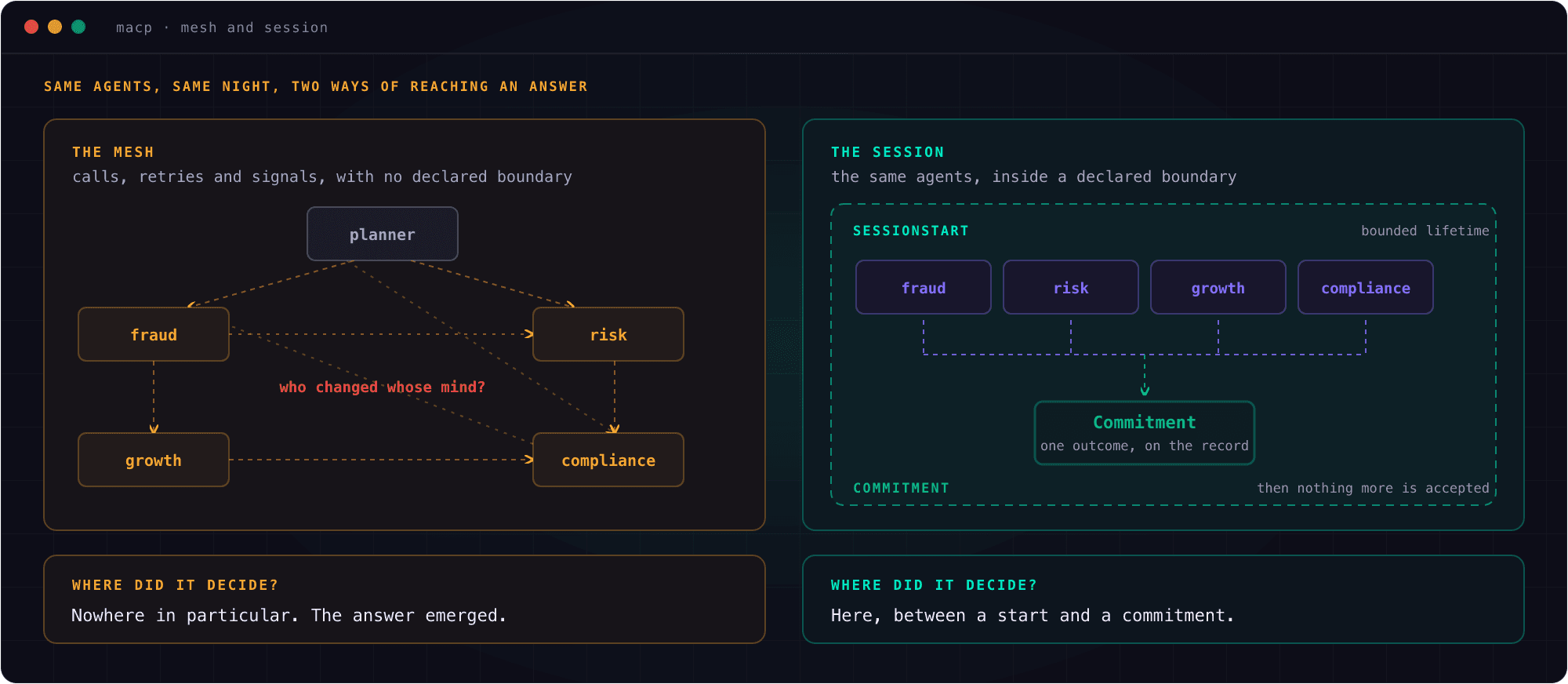This screenshot has width=1568, height=684.
Task: Click 'calls, retries and signals' mesh subtitle
Action: (x=322, y=176)
